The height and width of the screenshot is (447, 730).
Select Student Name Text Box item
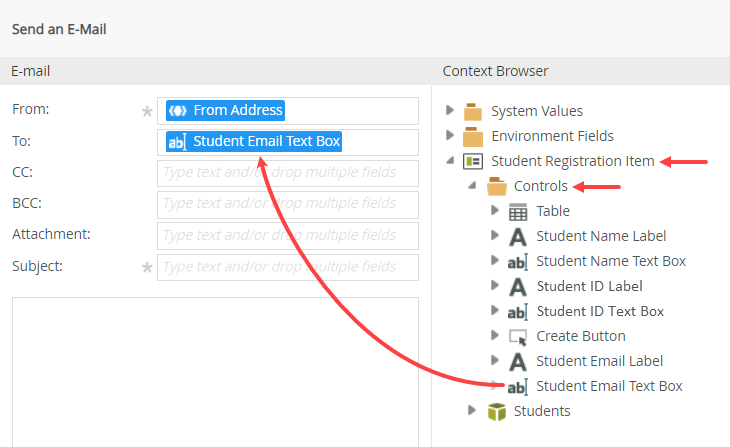(611, 261)
